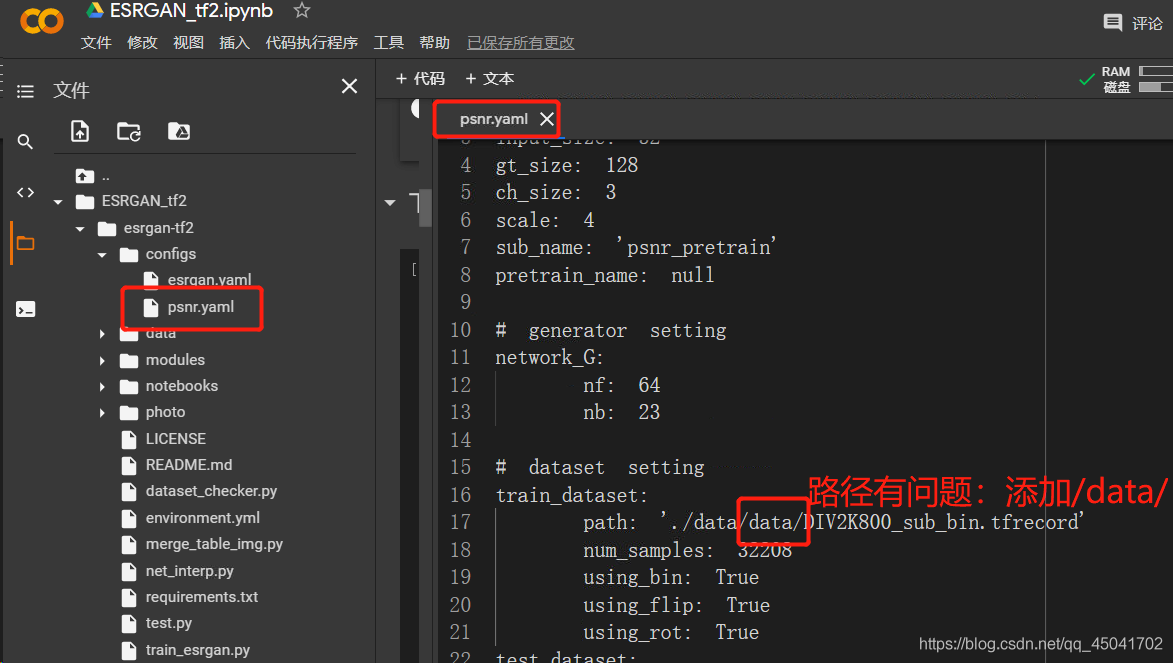Expand the notebooks folder

pos(102,387)
